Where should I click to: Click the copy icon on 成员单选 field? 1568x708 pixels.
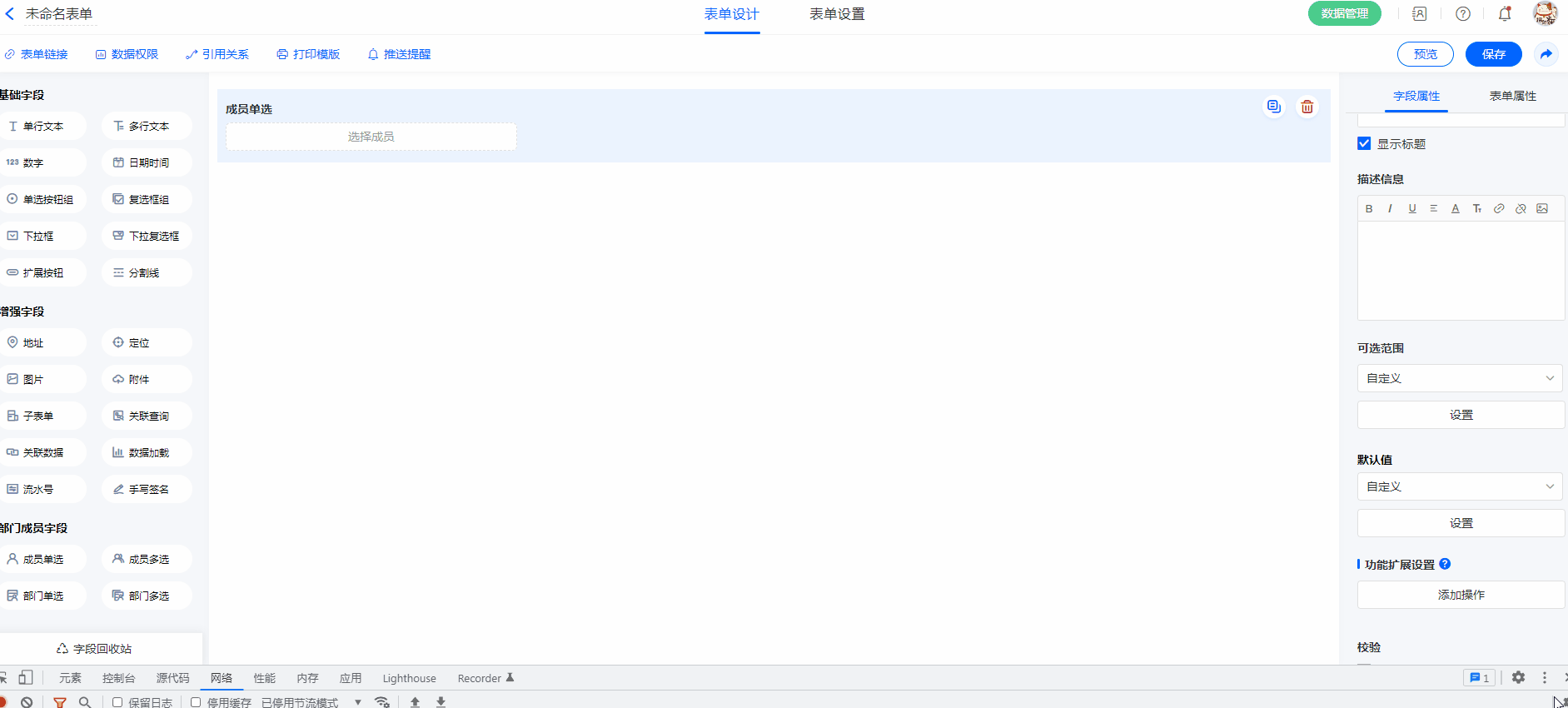click(x=1273, y=107)
